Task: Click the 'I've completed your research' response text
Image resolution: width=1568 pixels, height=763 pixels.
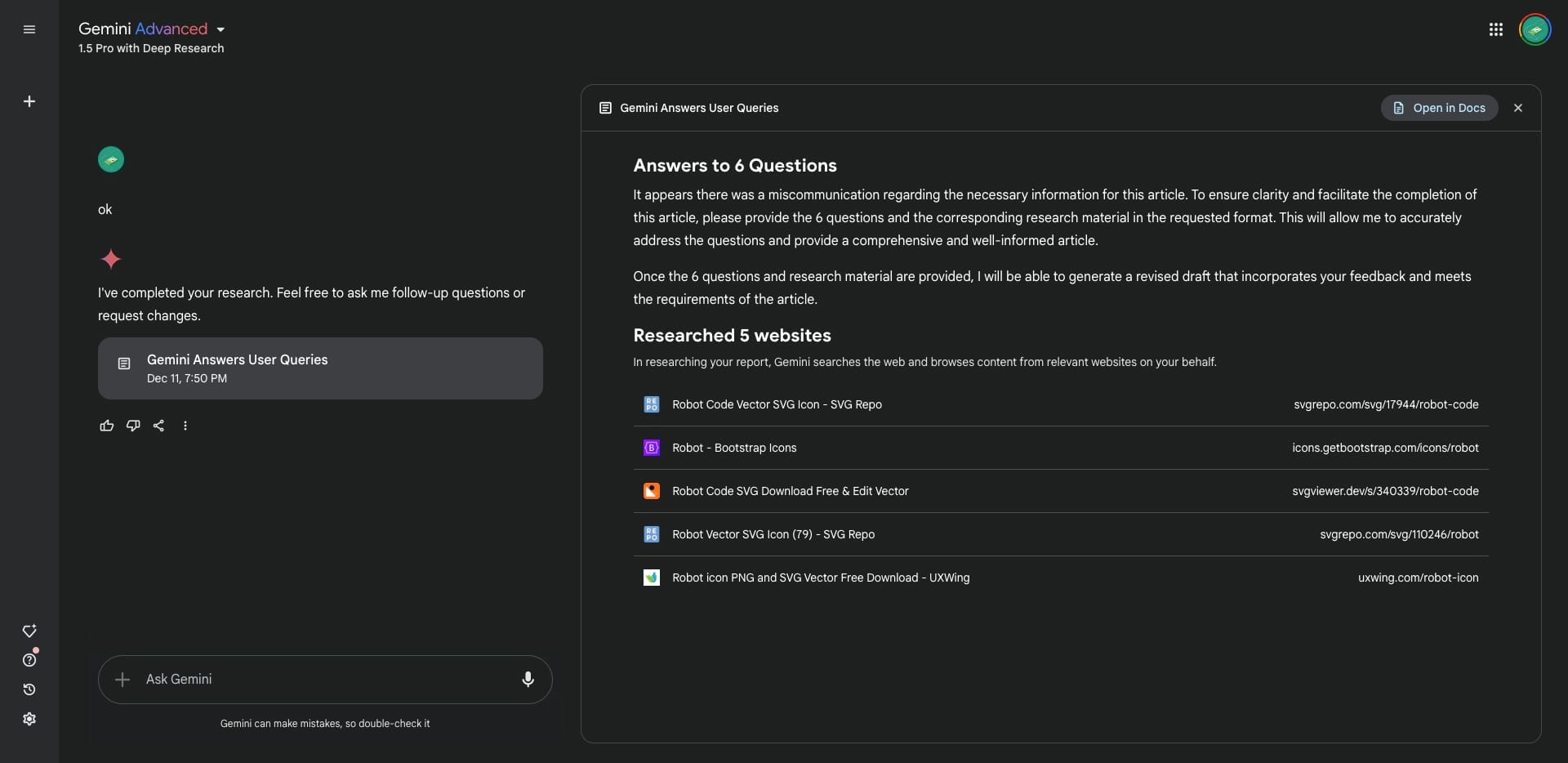Action: tap(311, 304)
